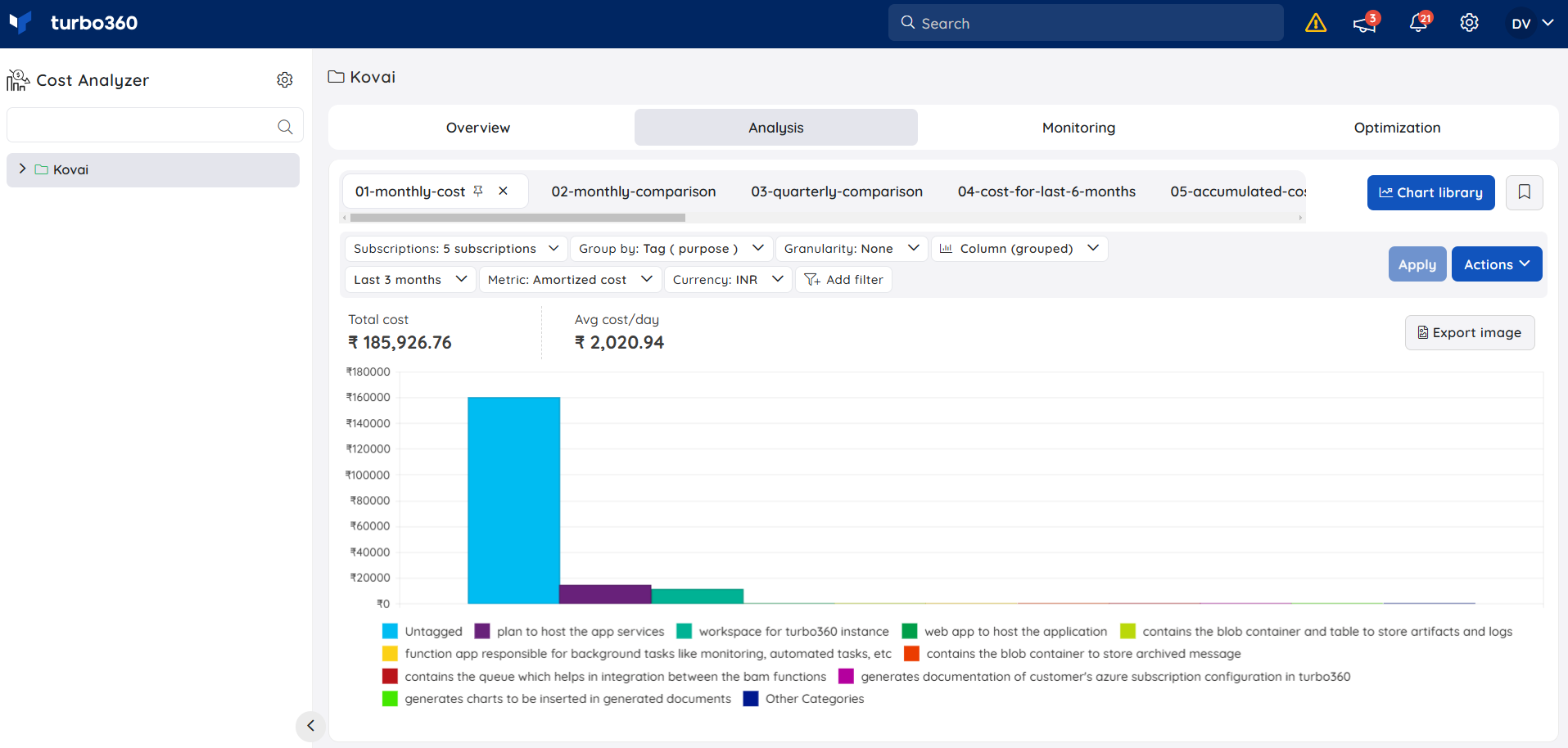Viewport: 1568px width, 748px height.
Task: Open the 04-cost-for-last-6-months view
Action: pos(1046,192)
